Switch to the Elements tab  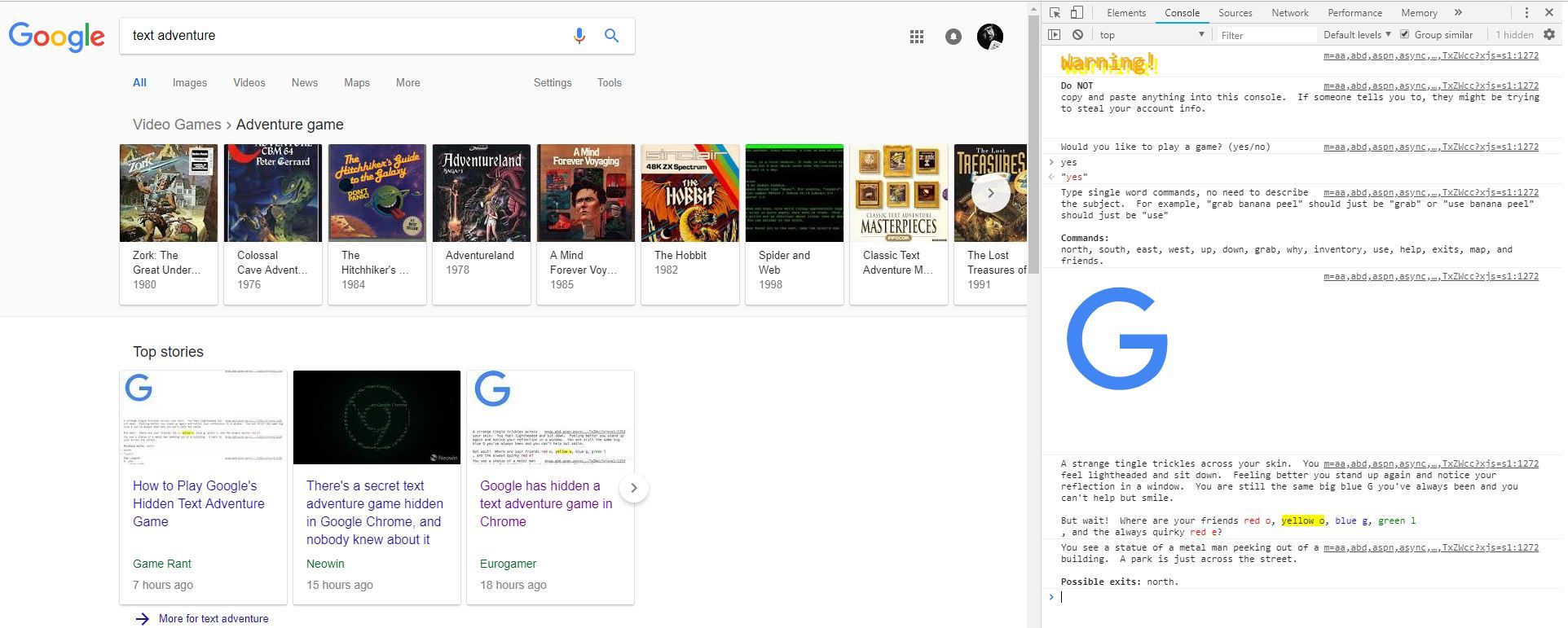pos(1126,12)
